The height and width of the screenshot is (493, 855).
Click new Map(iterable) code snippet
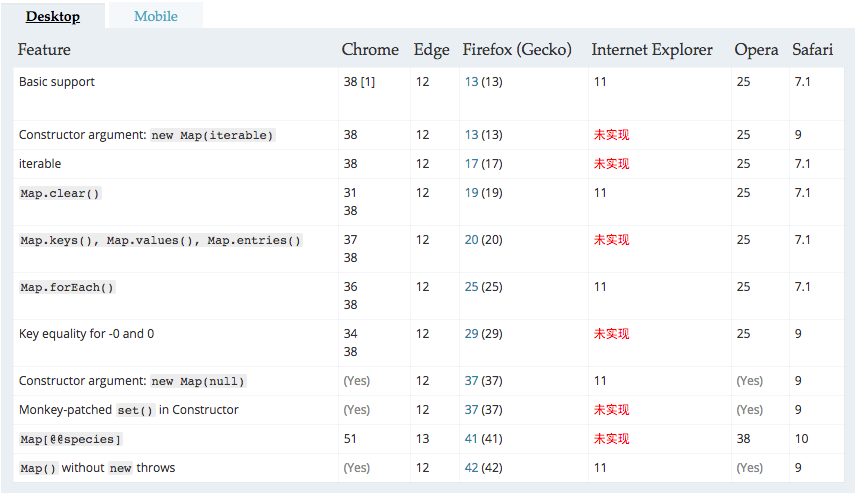[213, 135]
